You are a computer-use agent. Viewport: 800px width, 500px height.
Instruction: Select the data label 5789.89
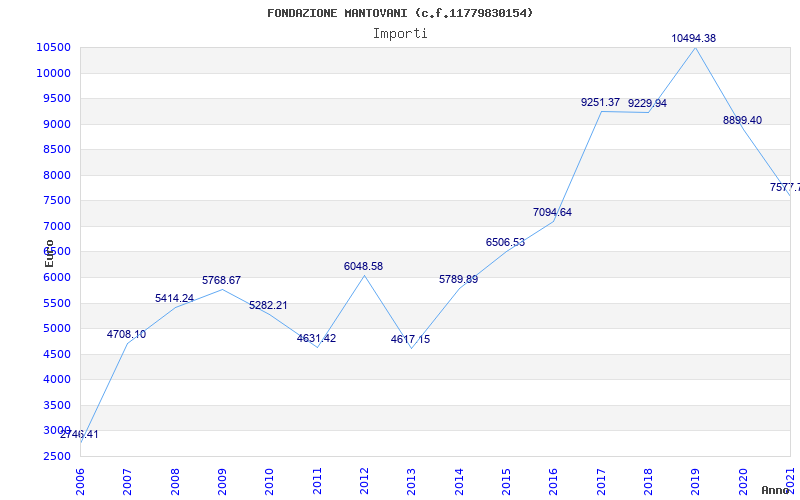tap(459, 280)
